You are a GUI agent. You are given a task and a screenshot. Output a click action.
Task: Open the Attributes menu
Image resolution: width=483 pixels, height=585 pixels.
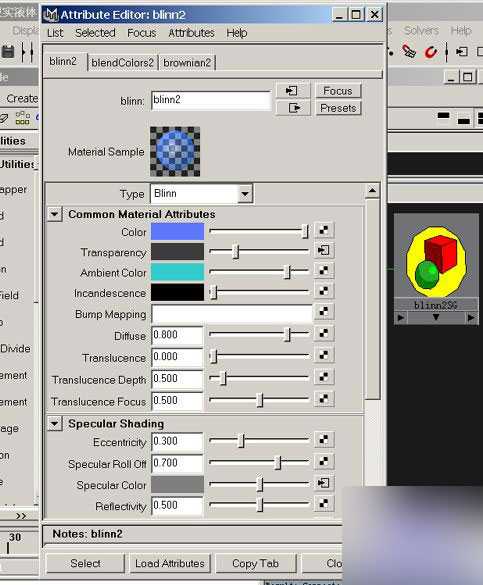coord(191,33)
